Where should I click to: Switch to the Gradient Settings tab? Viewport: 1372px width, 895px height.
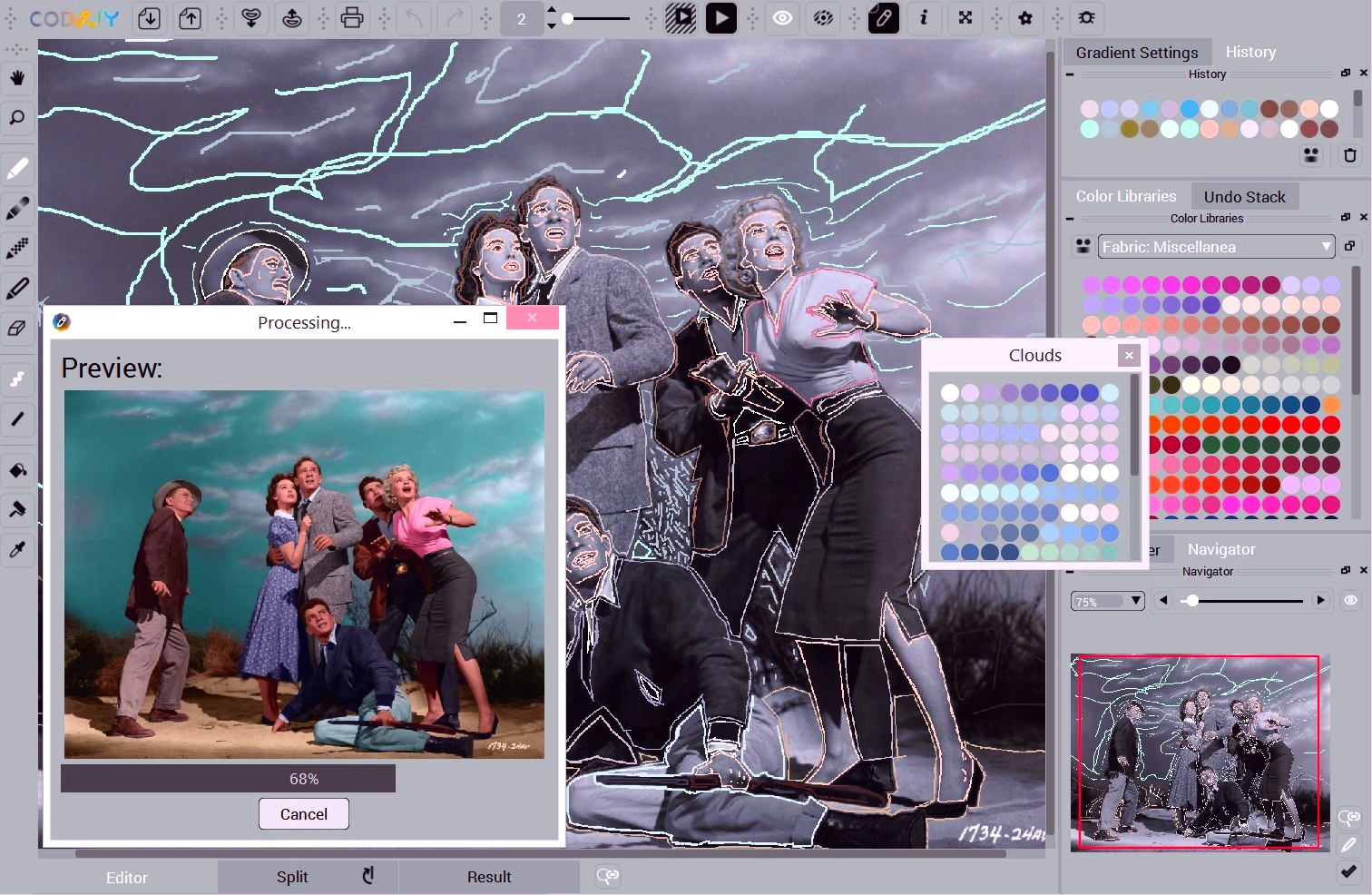coord(1137,53)
